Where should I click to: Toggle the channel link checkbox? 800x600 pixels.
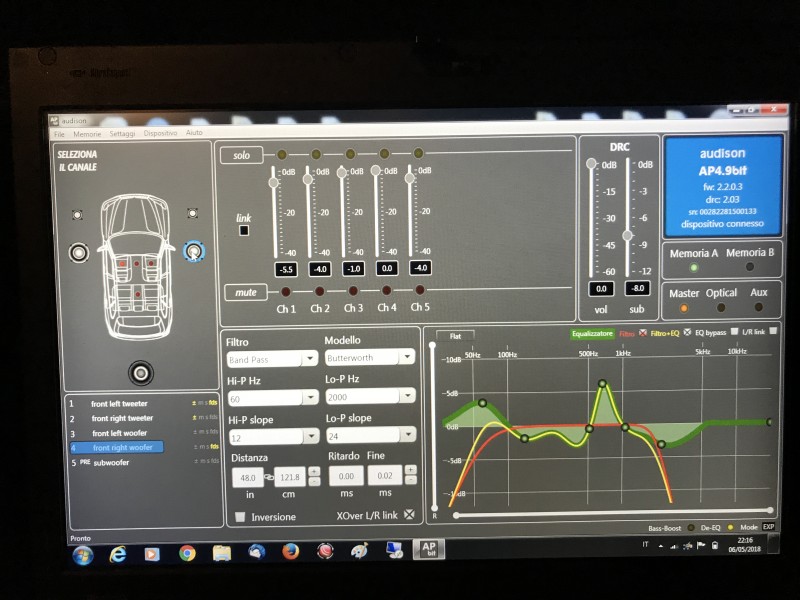pyautogui.click(x=244, y=231)
